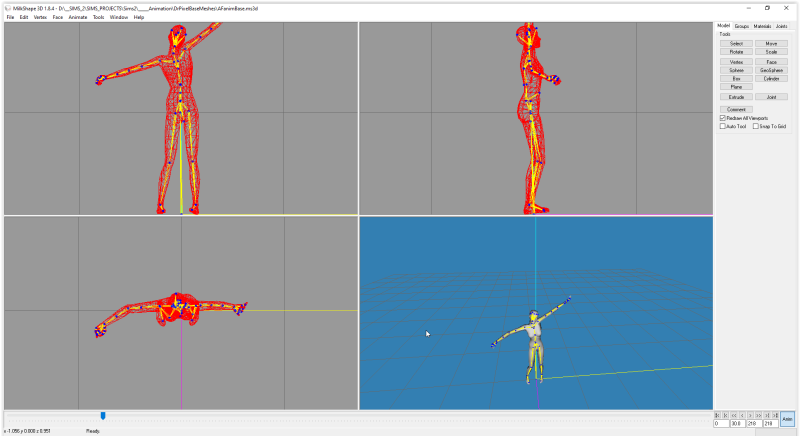Enable Snap To Grid checkbox

coord(756,126)
